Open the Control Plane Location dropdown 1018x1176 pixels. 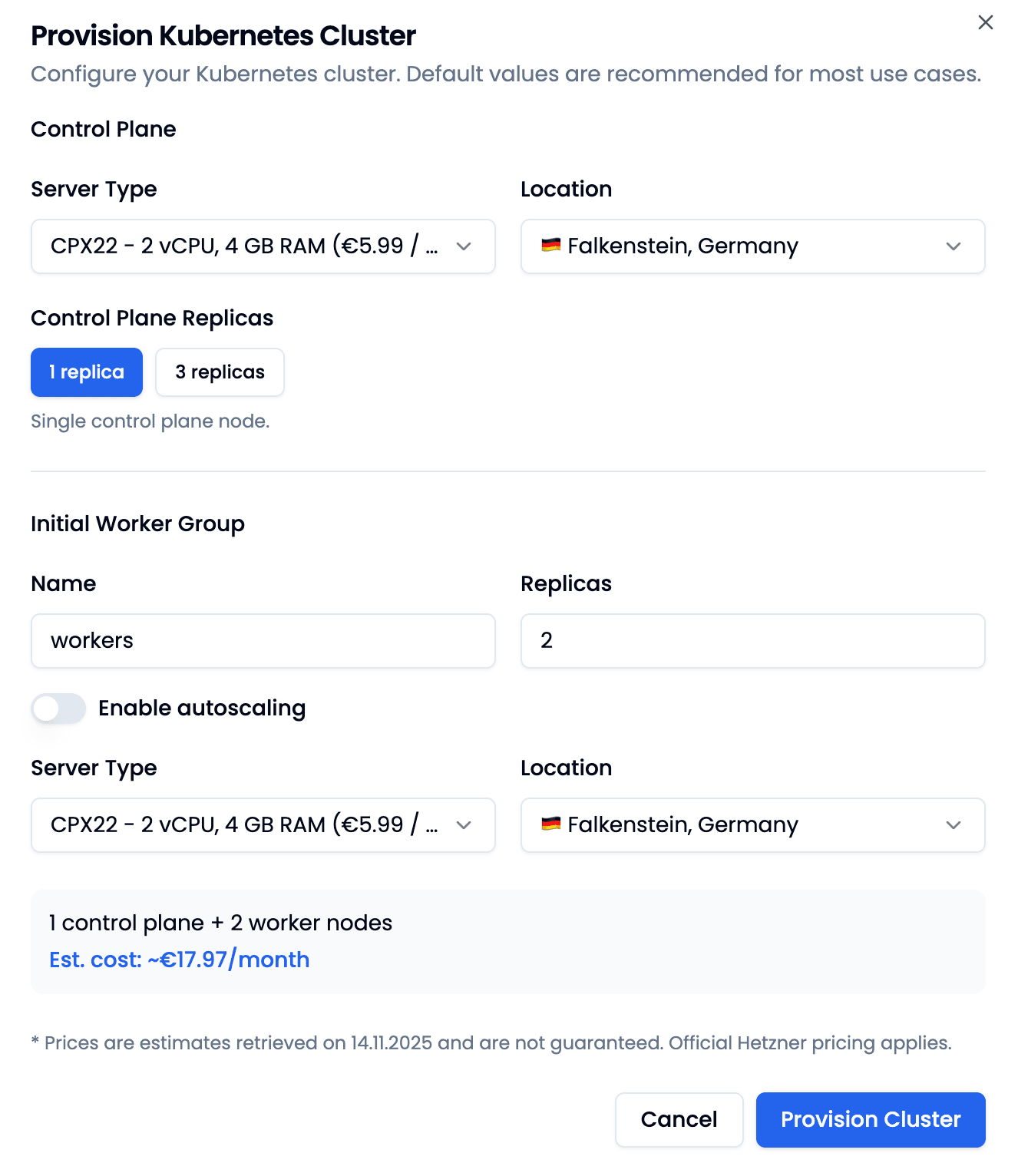pos(752,246)
